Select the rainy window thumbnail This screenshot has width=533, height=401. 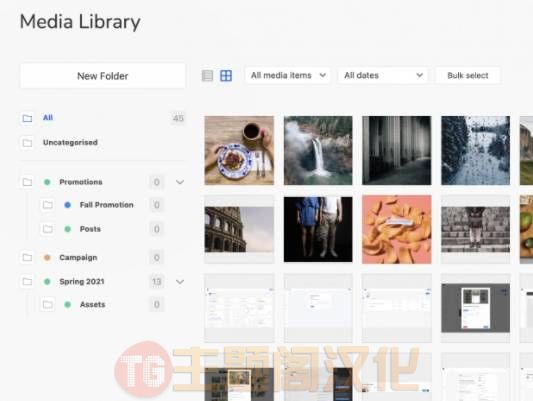(476, 150)
